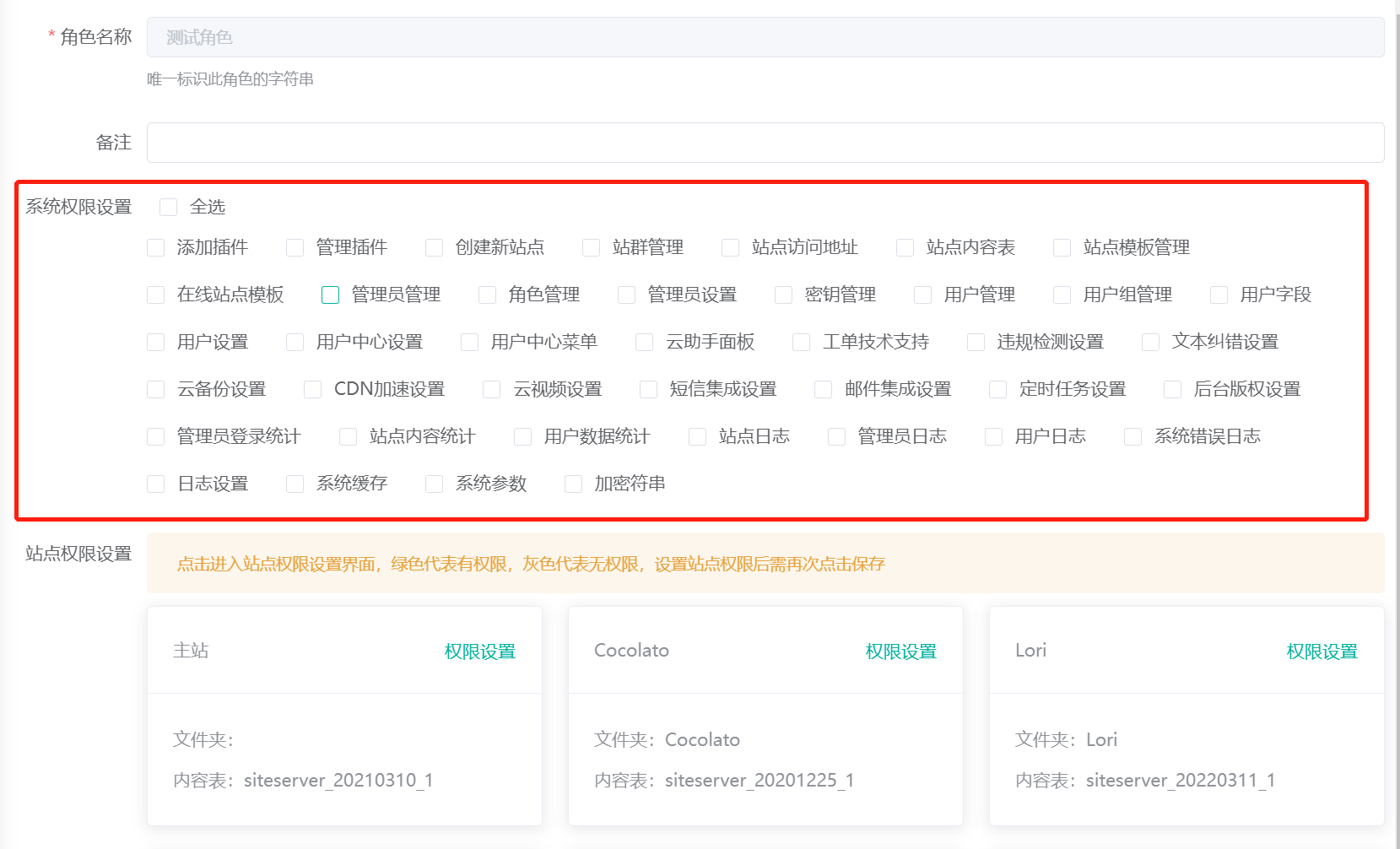Enable the CDN加速设置 permission

pyautogui.click(x=313, y=389)
